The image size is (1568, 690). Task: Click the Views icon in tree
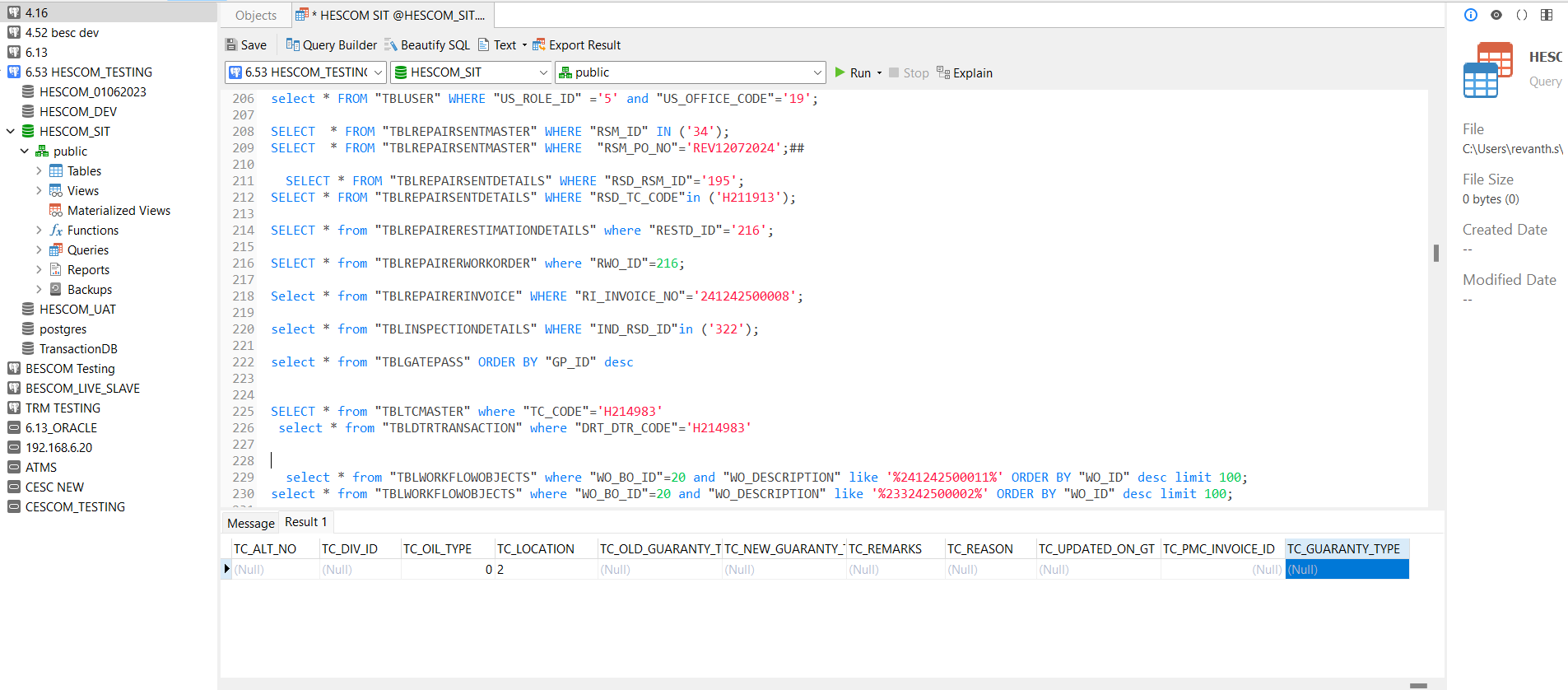pos(56,190)
